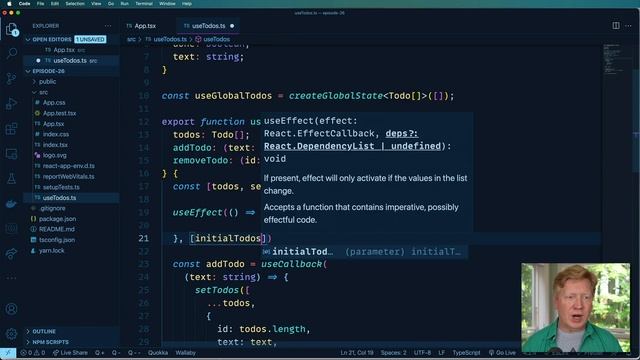Click useTodos function symbol in breadcrumb

click(x=216, y=40)
